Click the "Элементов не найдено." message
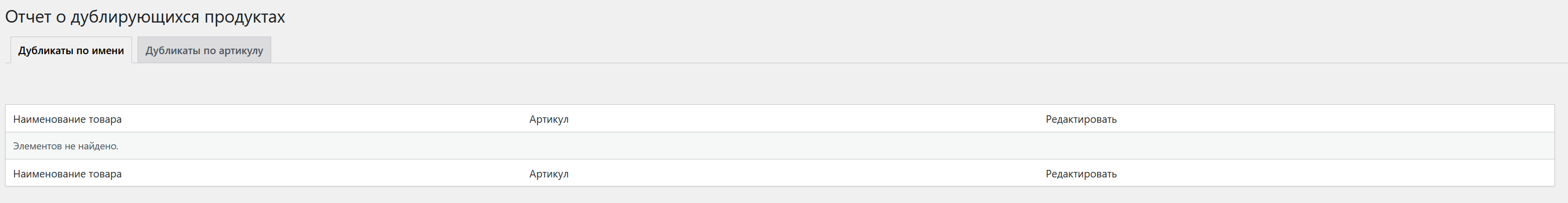 tap(66, 146)
